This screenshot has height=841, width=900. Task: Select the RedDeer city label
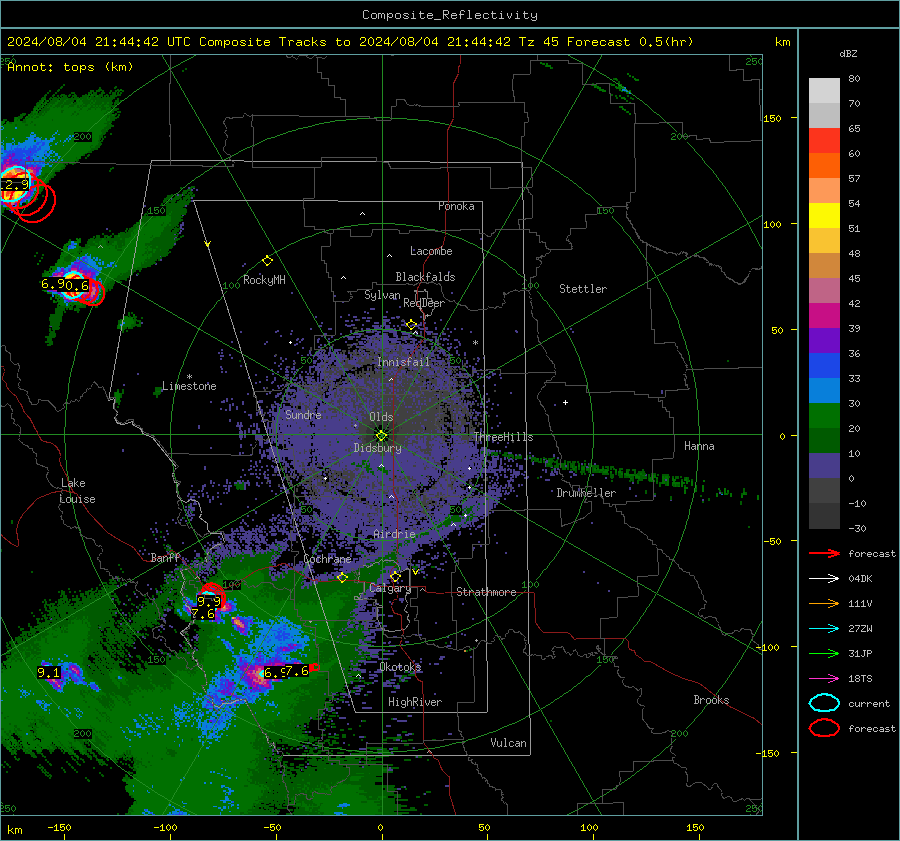click(424, 303)
